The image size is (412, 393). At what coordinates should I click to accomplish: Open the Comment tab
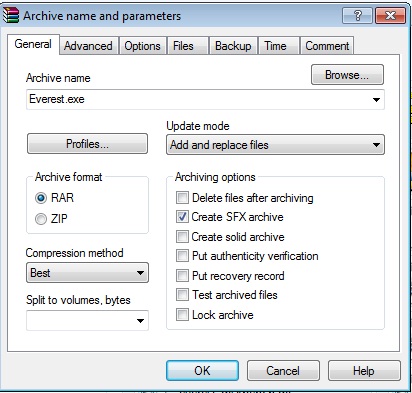[x=327, y=46]
